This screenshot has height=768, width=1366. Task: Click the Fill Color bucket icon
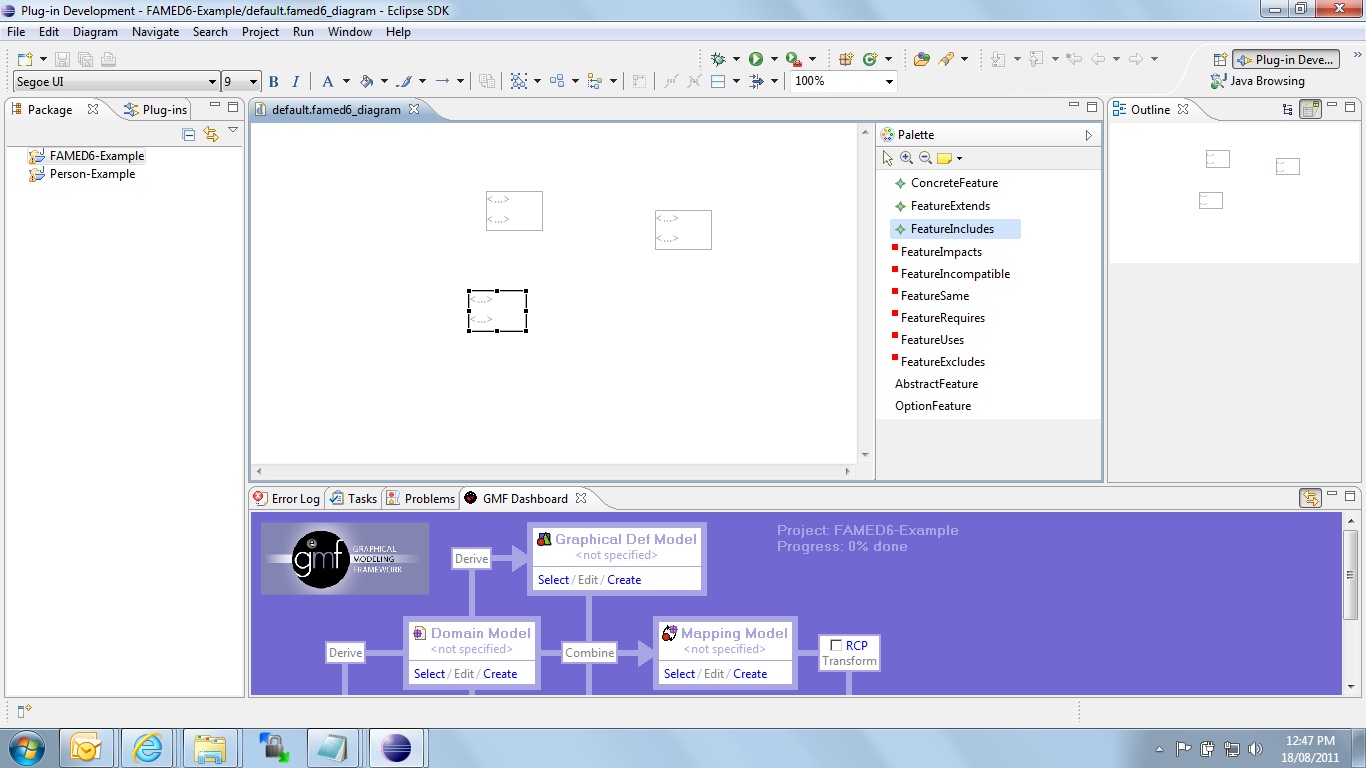[366, 82]
